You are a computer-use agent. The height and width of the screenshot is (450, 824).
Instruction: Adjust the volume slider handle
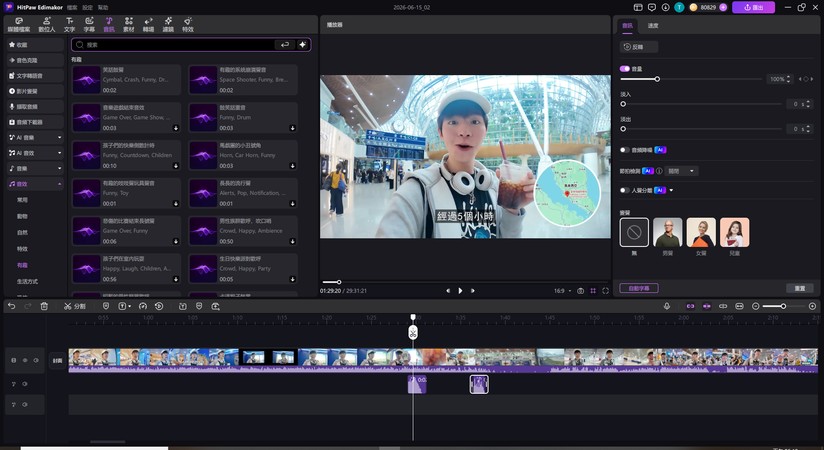coord(657,79)
